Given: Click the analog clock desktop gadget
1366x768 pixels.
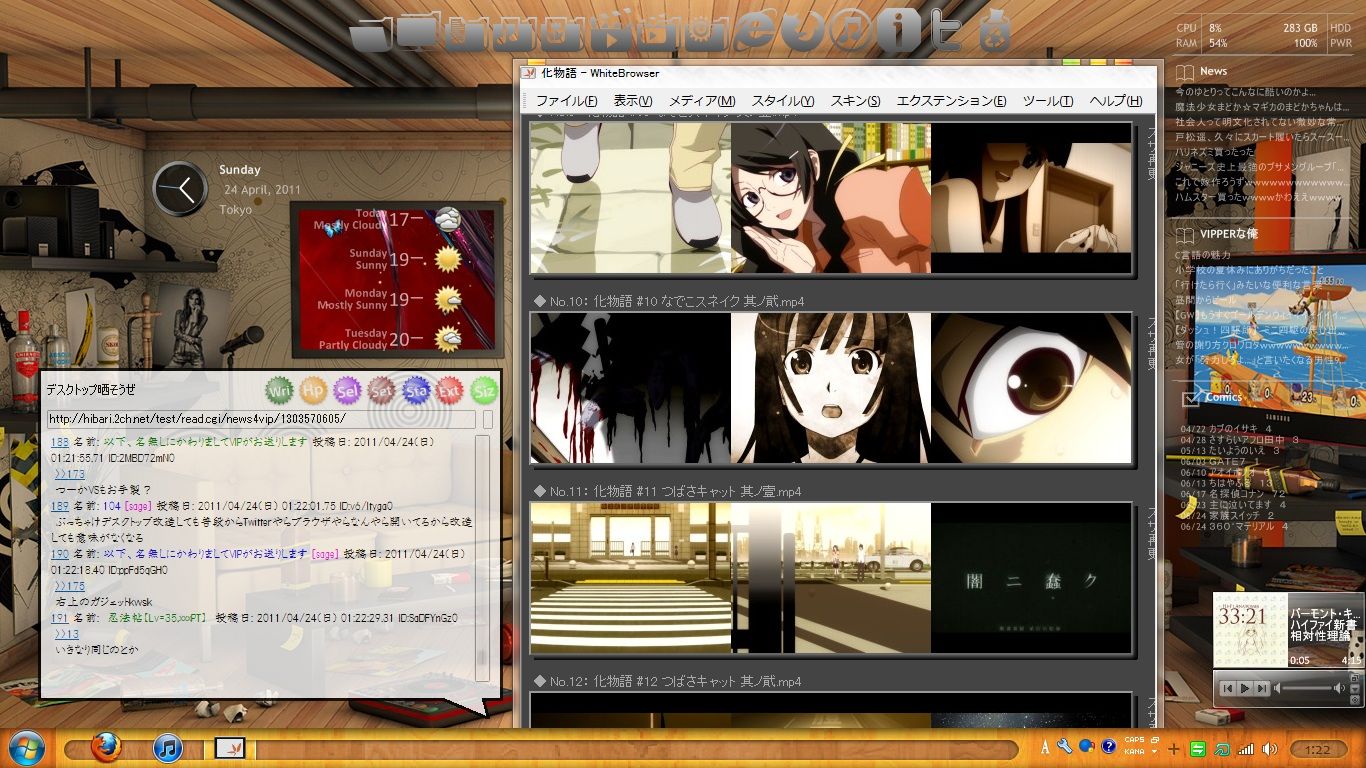Looking at the screenshot, I should click(x=181, y=188).
